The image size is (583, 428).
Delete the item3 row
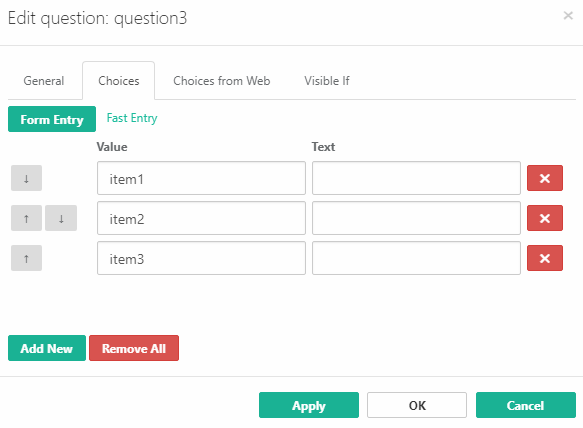pyautogui.click(x=545, y=258)
